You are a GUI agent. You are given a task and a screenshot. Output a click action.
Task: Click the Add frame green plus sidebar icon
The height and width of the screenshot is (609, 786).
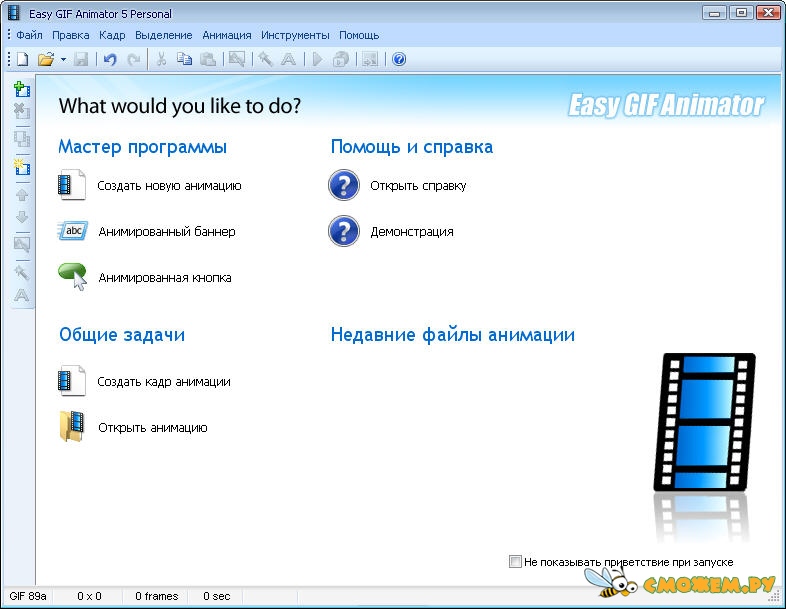coord(22,89)
